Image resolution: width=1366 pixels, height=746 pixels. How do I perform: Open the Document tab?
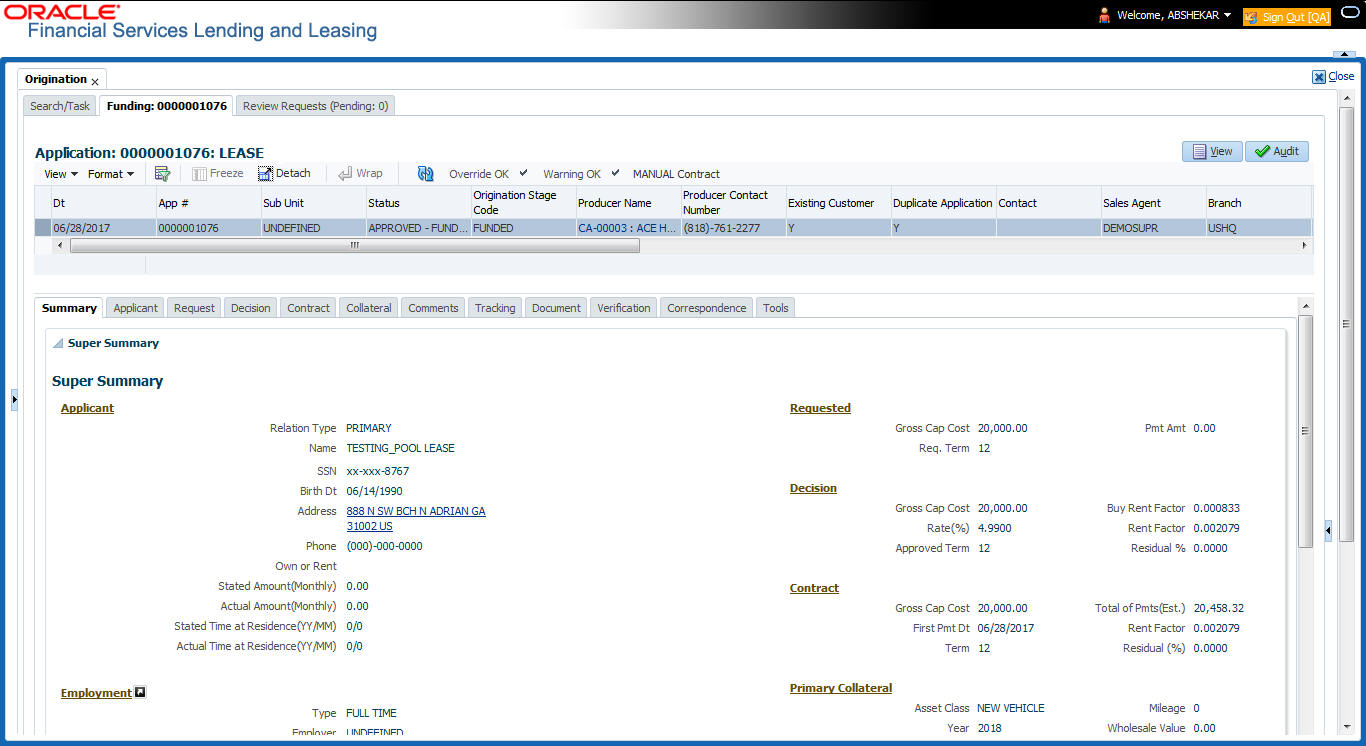click(x=556, y=308)
